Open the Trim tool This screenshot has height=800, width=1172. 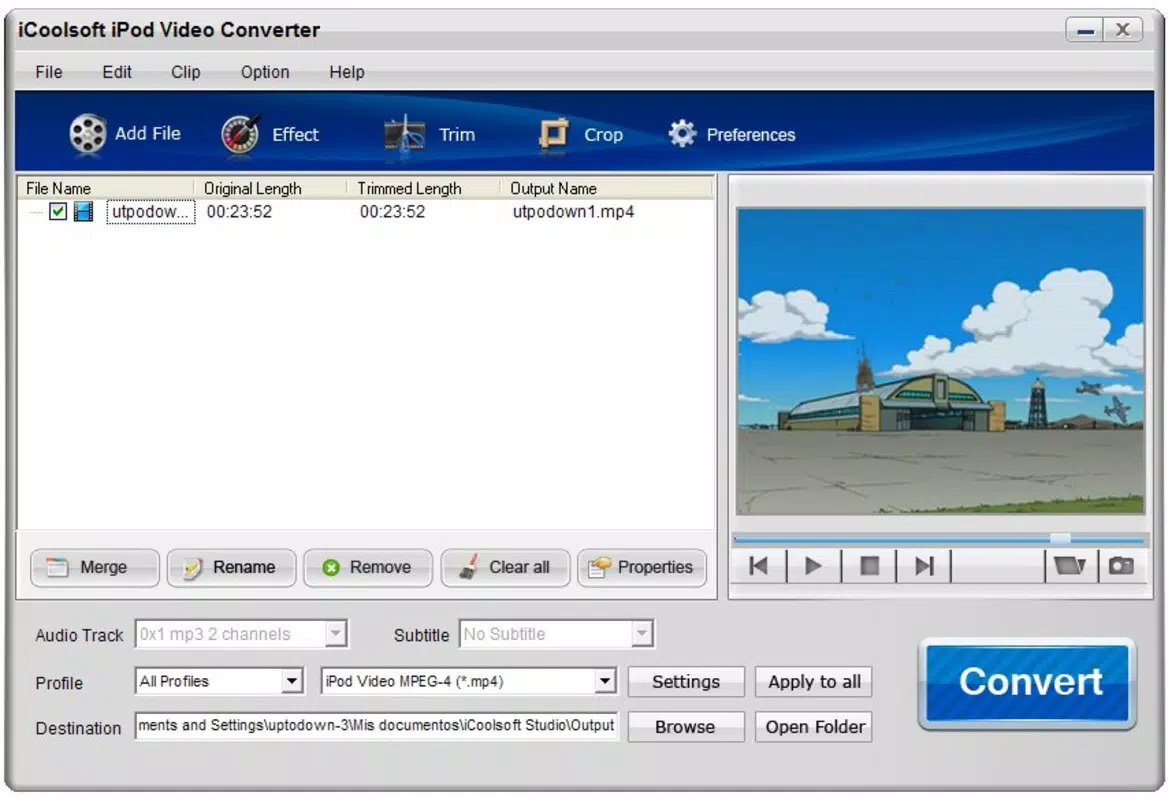430,135
